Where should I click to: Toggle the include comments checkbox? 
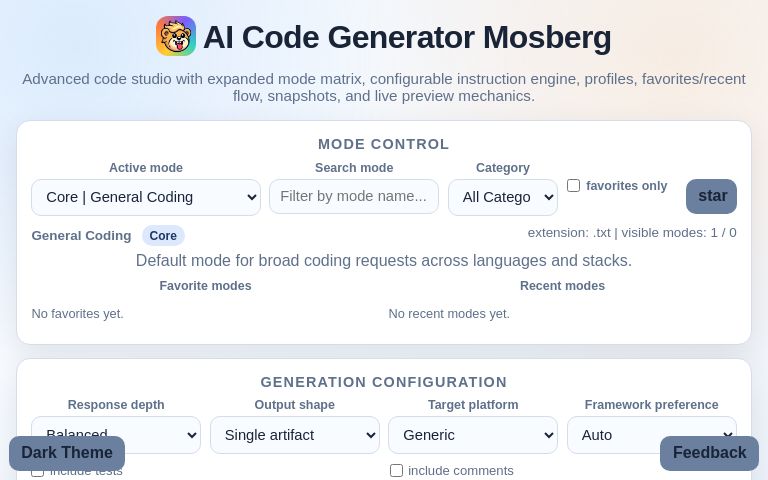pyautogui.click(x=396, y=471)
